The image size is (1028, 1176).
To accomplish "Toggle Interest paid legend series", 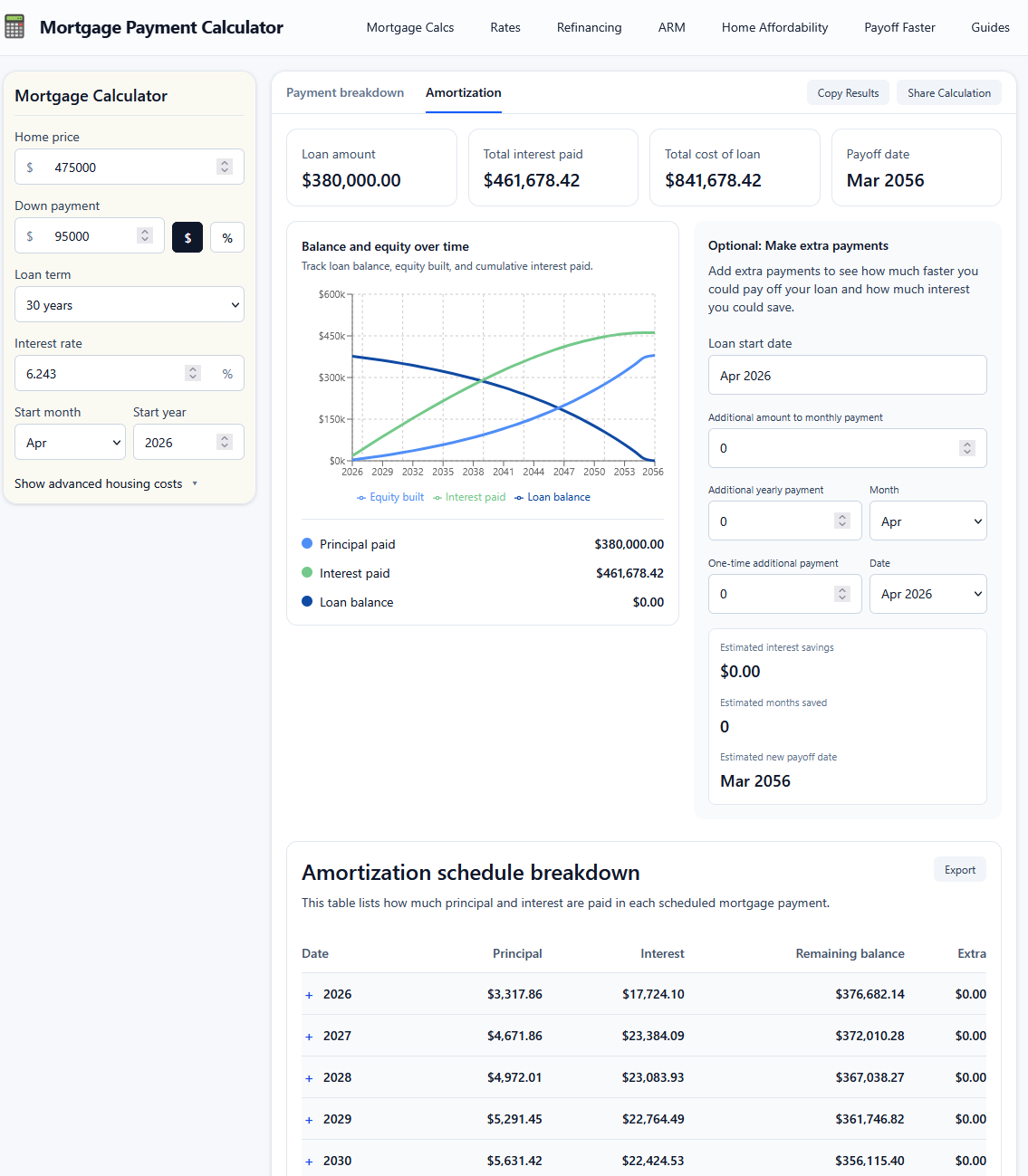I will click(469, 497).
